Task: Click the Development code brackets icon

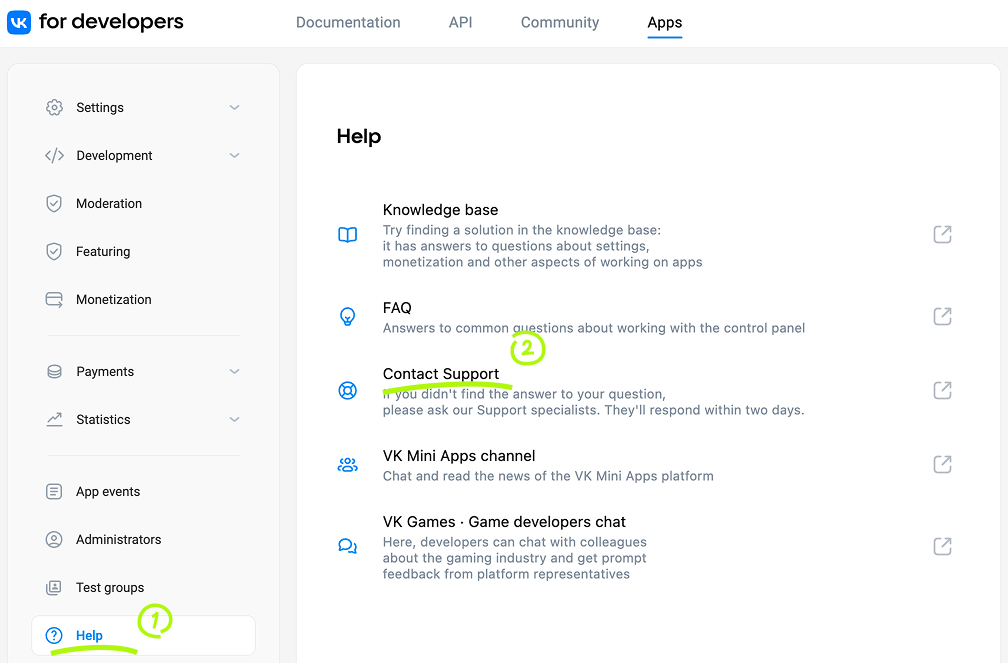Action: [54, 156]
